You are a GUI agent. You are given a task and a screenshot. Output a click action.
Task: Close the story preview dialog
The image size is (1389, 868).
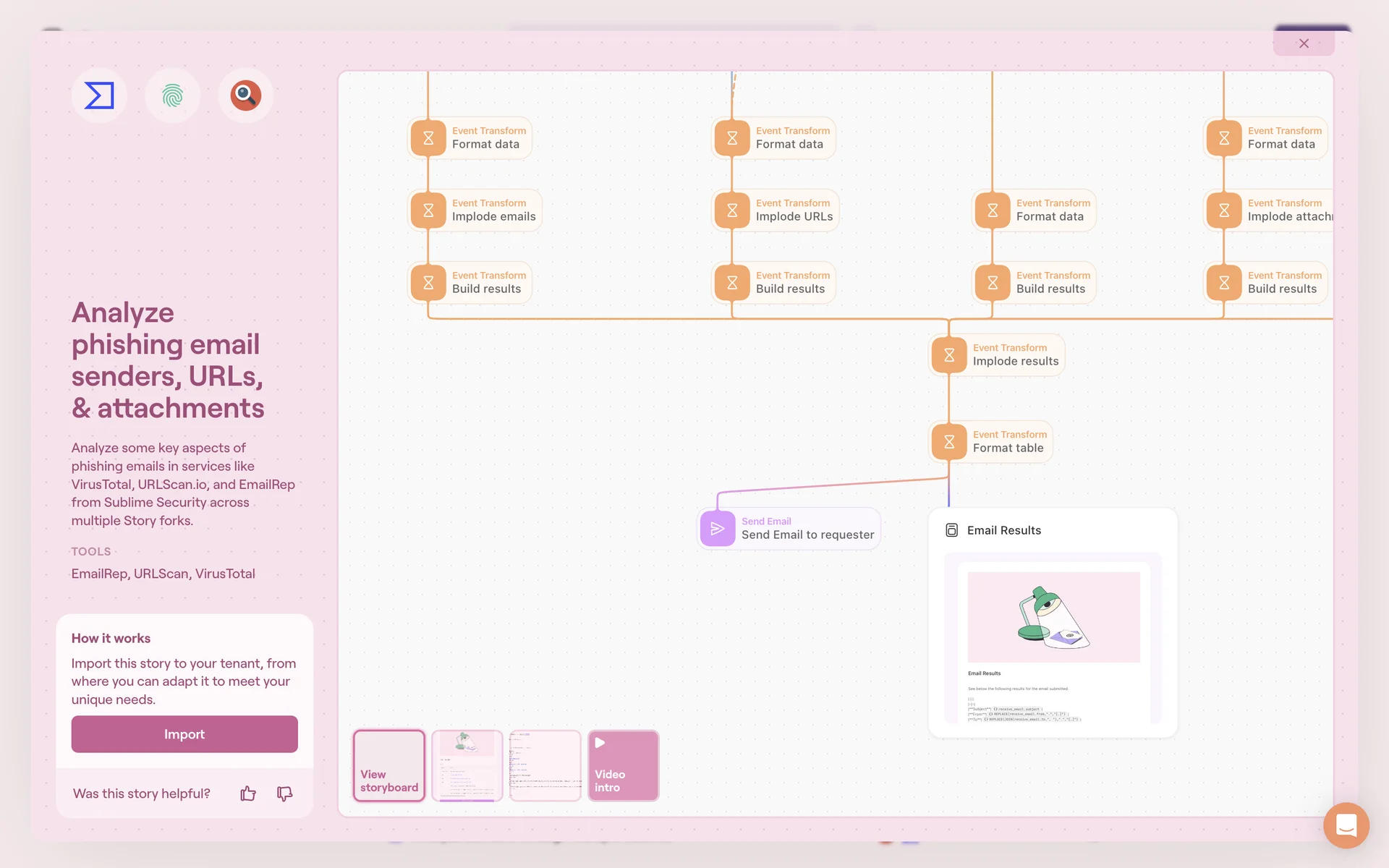pyautogui.click(x=1304, y=43)
